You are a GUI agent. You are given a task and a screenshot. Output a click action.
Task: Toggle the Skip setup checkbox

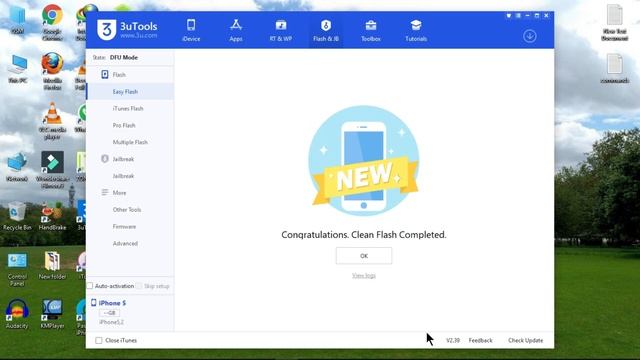point(139,286)
